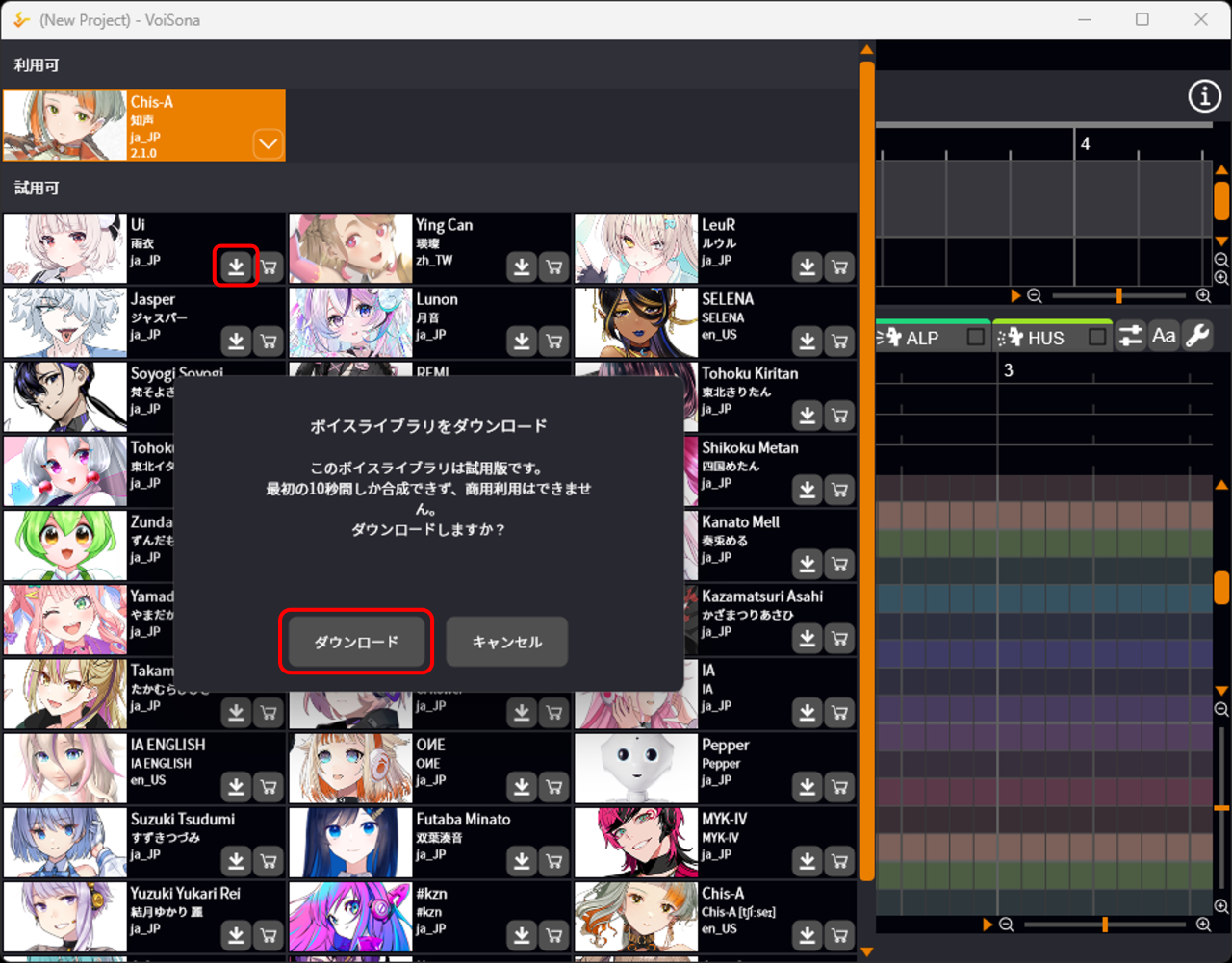
Task: Download the Shikoku Metan voice library
Action: pyautogui.click(x=808, y=489)
